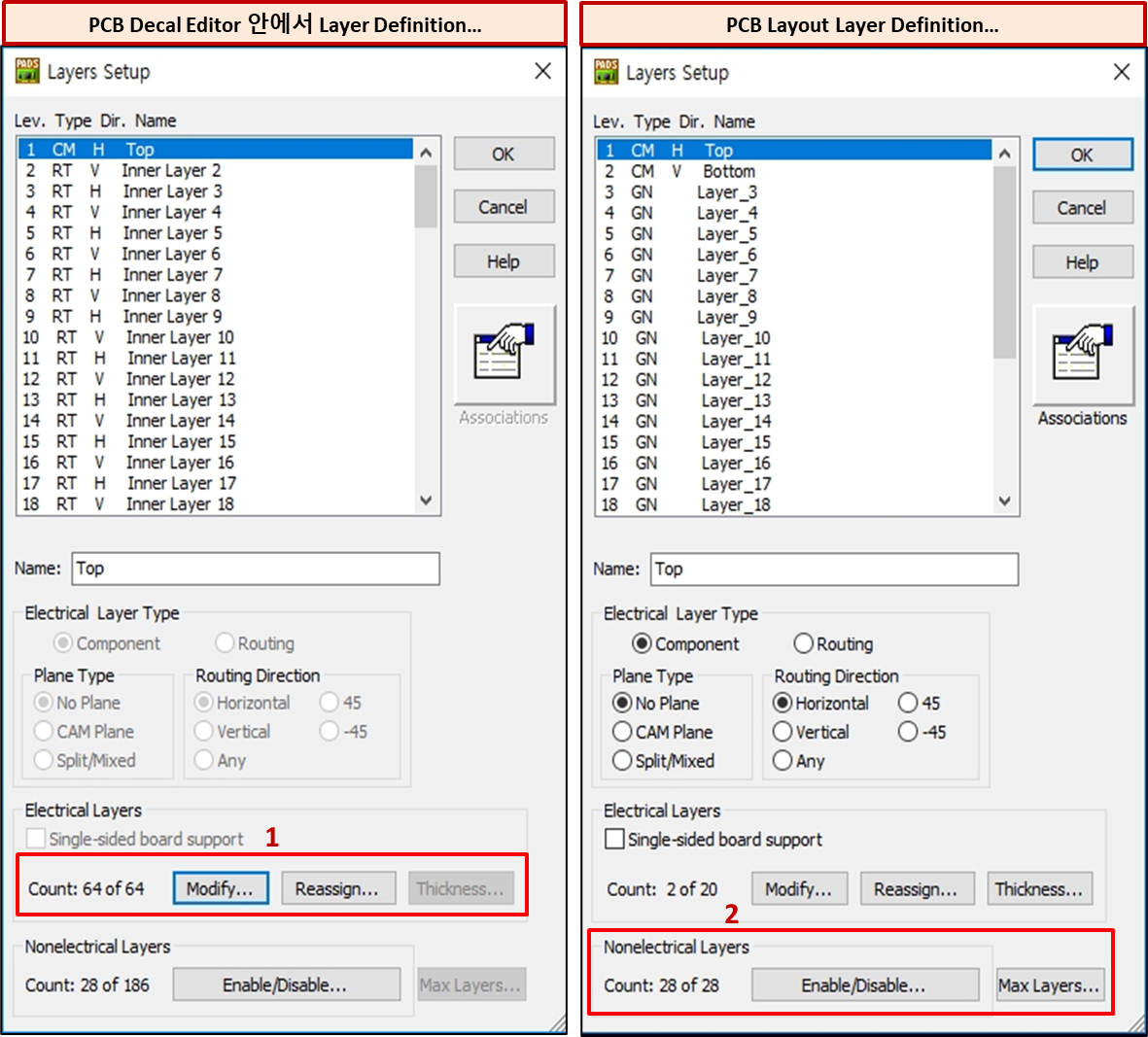Open Help in Decal Editor Layers Setup

pos(504,261)
